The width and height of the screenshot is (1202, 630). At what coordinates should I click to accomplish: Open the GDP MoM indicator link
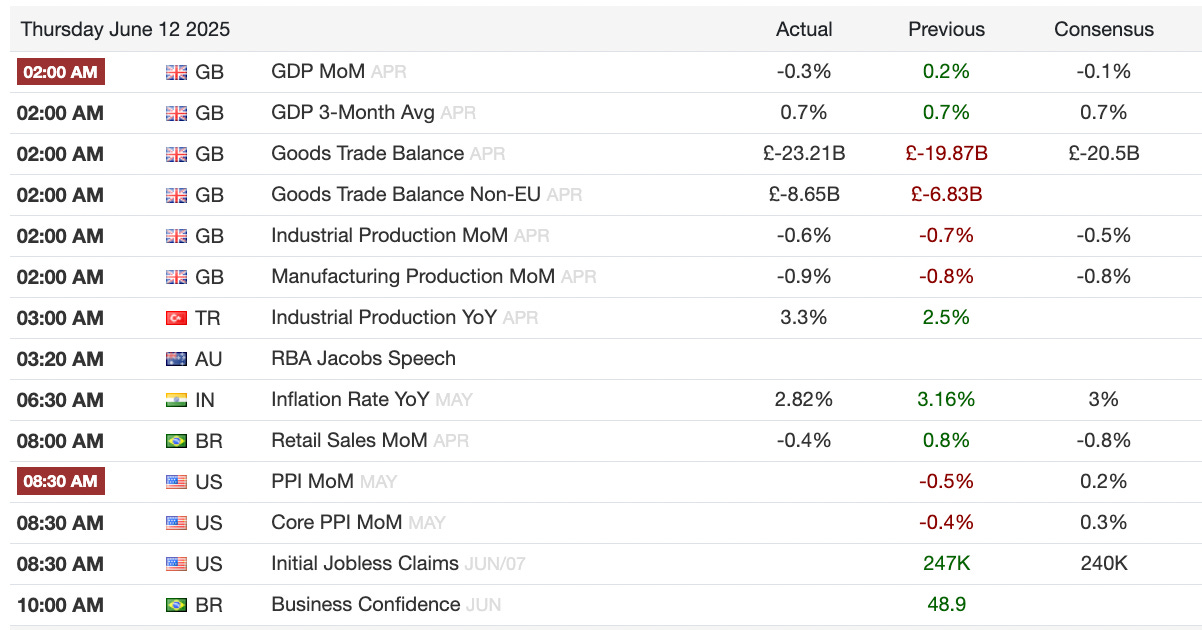[318, 72]
